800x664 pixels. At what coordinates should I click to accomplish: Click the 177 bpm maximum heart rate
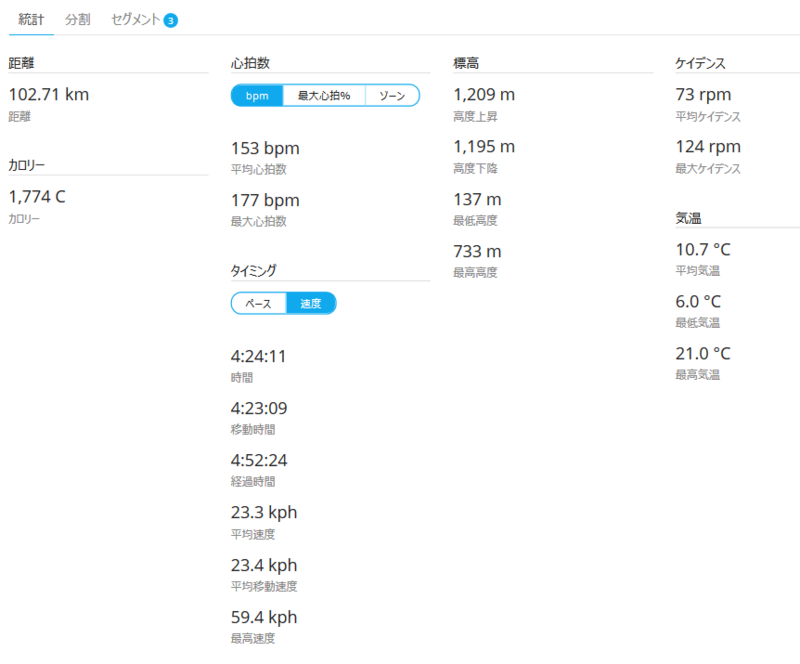265,201
